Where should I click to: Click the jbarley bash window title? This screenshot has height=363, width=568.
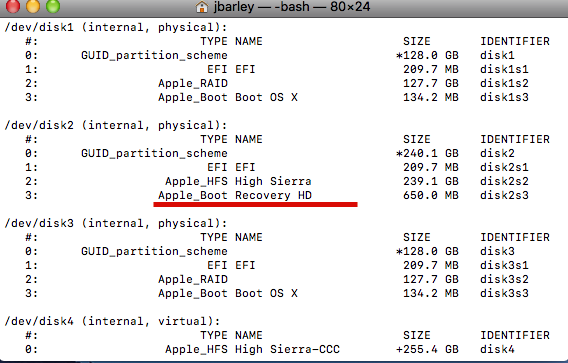click(292, 7)
